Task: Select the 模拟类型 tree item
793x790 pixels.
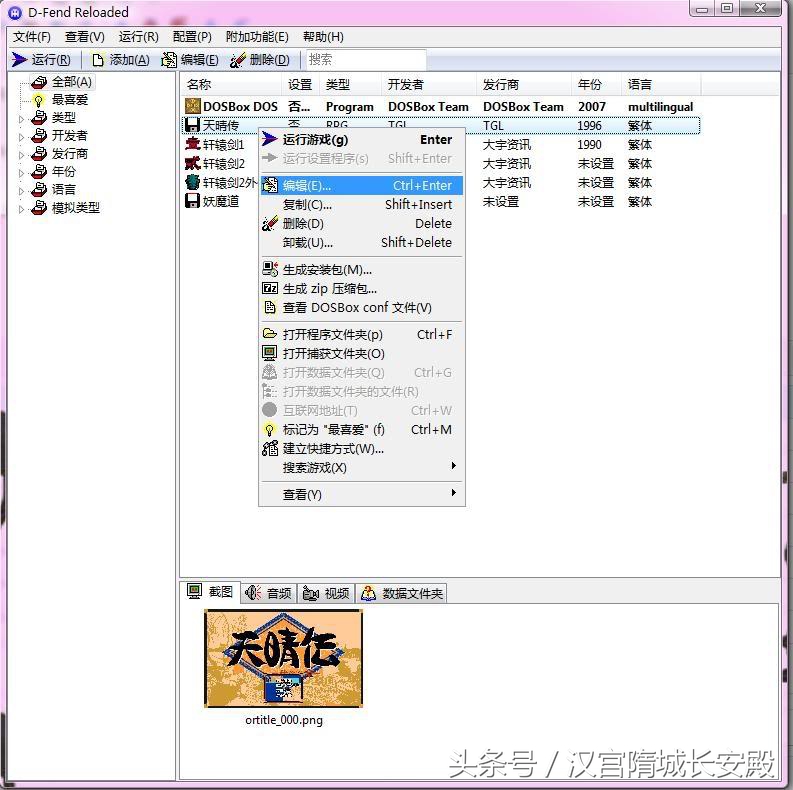Action: click(76, 208)
